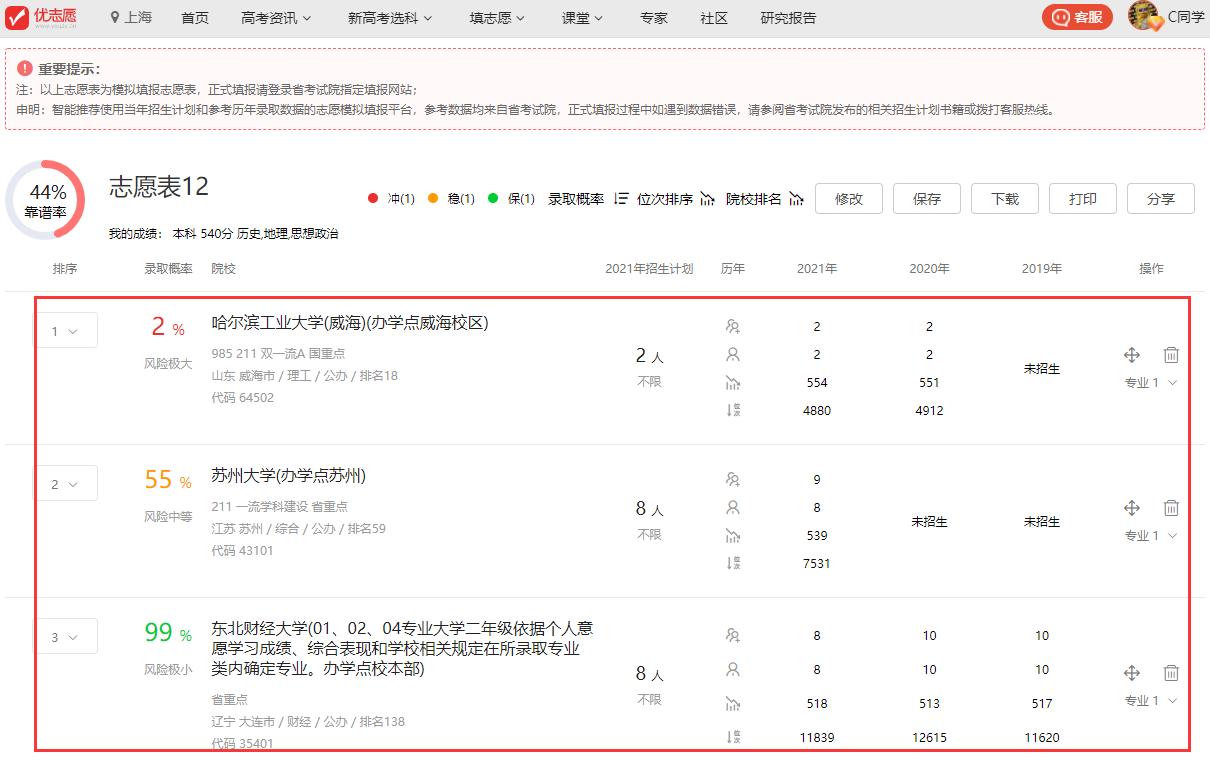The width and height of the screenshot is (1210, 769).
Task: Click the 2021 score 554 value
Action: pyautogui.click(x=817, y=382)
